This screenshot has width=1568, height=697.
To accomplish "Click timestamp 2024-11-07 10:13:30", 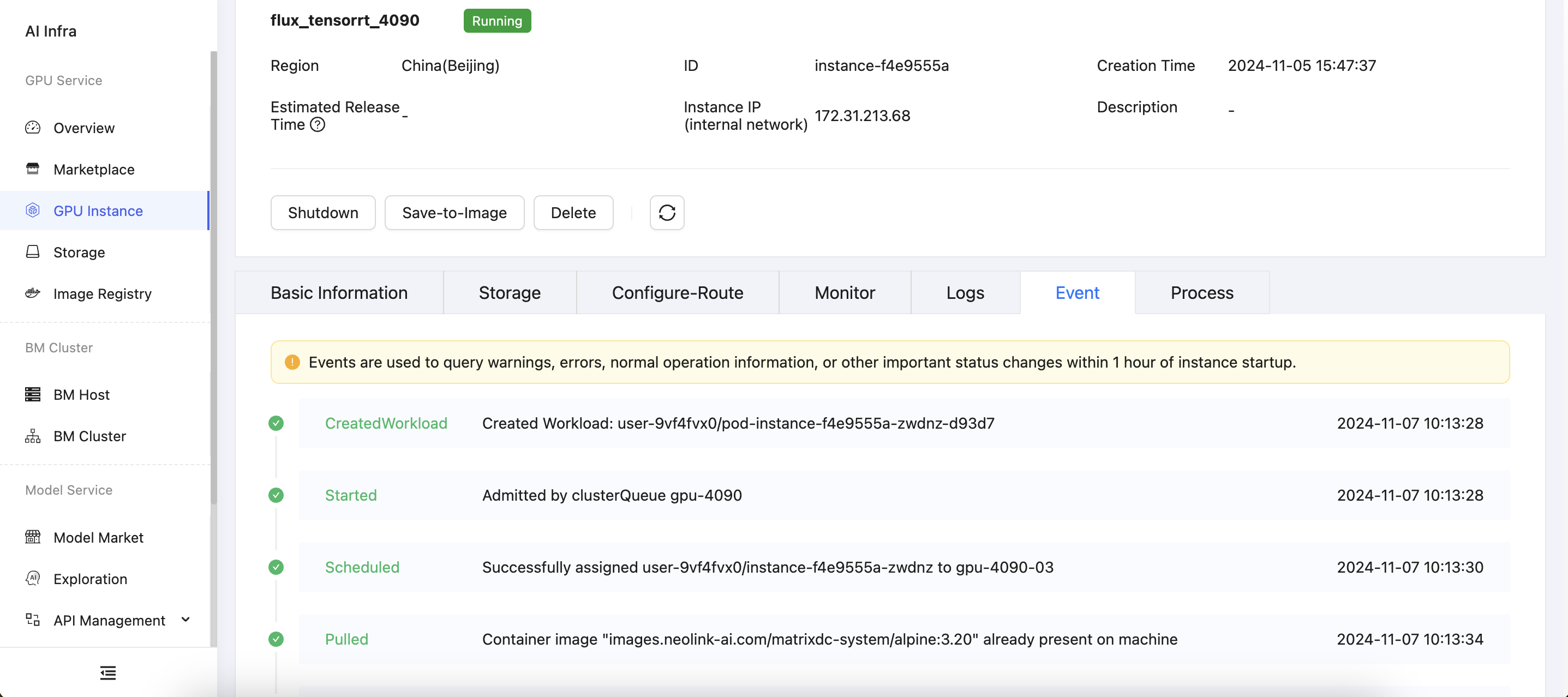I will pyautogui.click(x=1410, y=567).
